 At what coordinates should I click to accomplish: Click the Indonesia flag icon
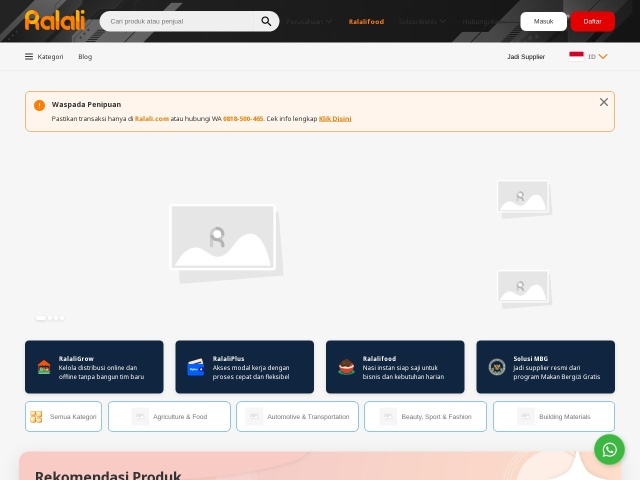tap(576, 56)
